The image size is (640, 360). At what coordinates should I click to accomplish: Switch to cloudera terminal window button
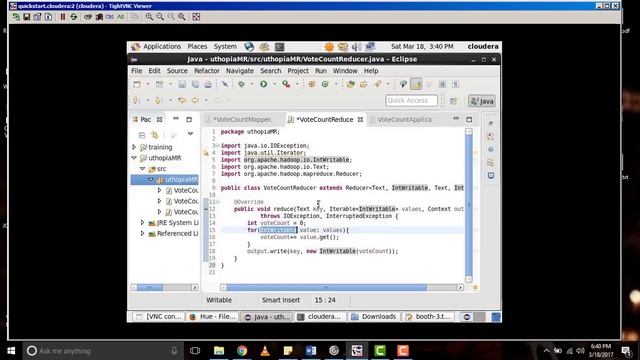click(320, 317)
